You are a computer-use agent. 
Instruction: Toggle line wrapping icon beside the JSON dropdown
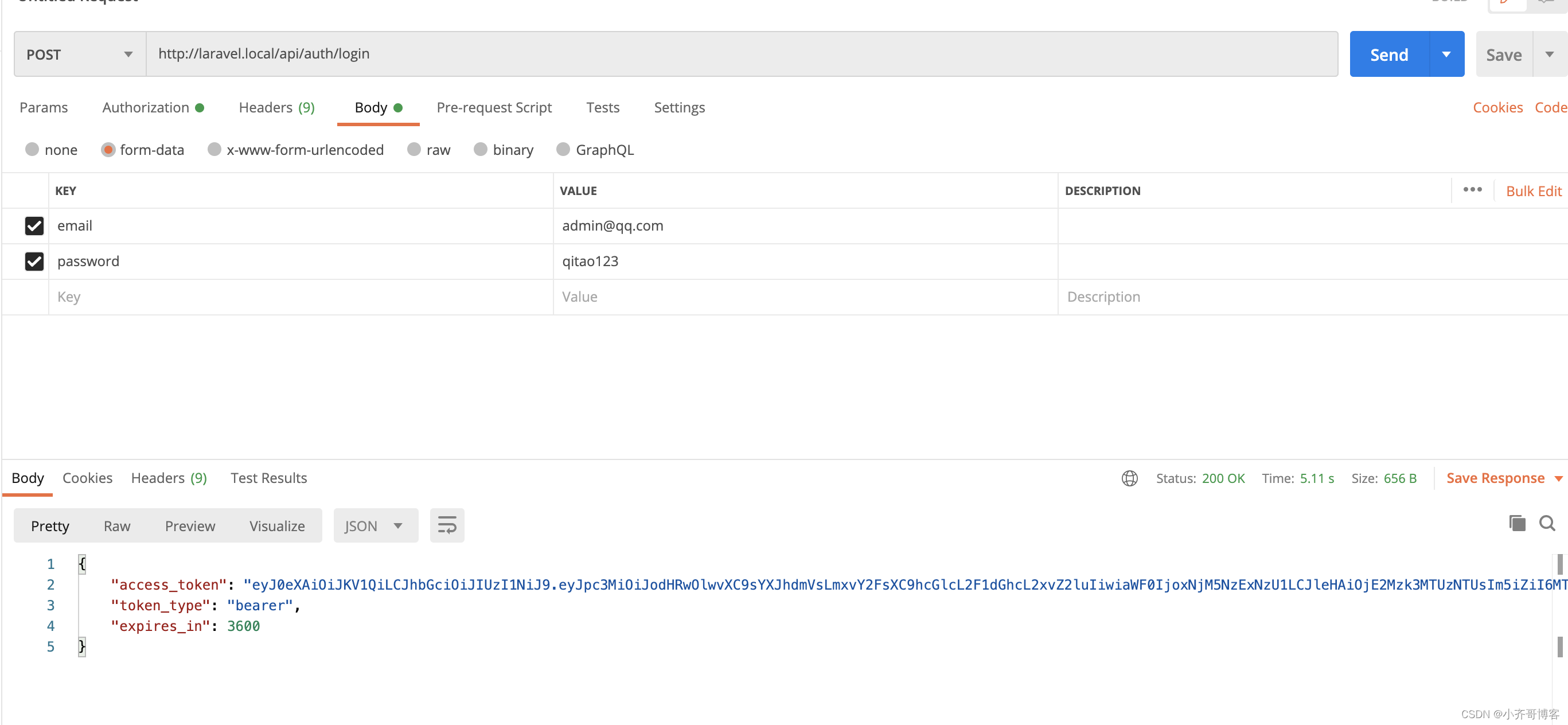tap(447, 525)
